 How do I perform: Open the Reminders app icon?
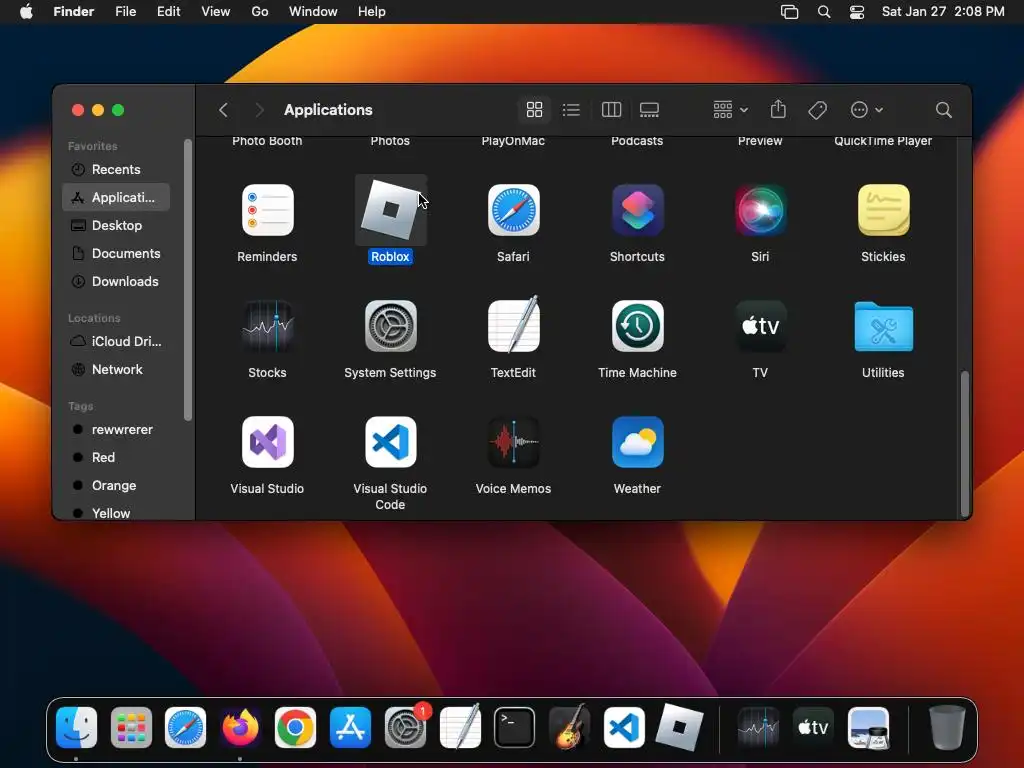click(x=267, y=210)
